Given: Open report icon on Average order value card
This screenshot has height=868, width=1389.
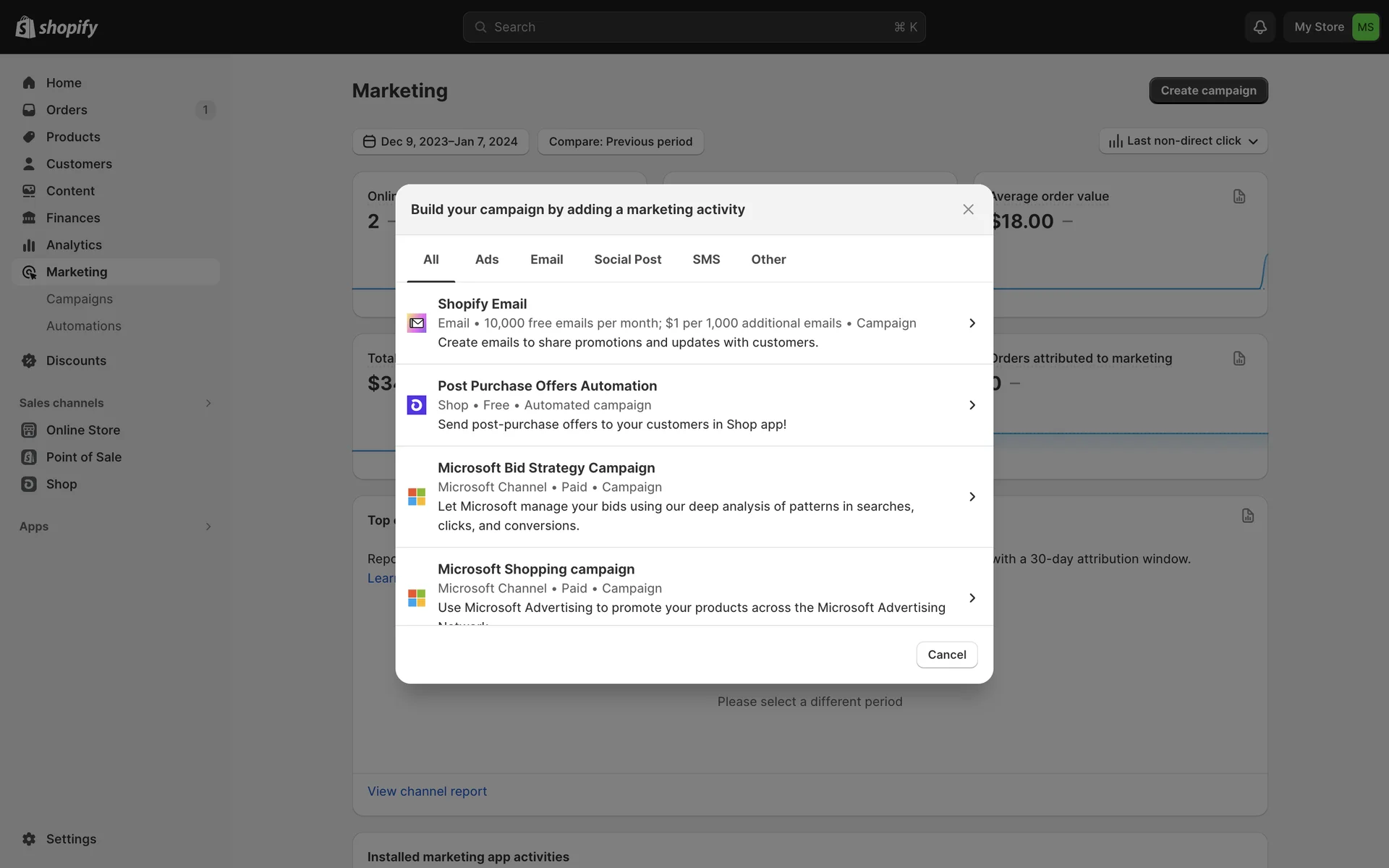Looking at the screenshot, I should coord(1239,197).
